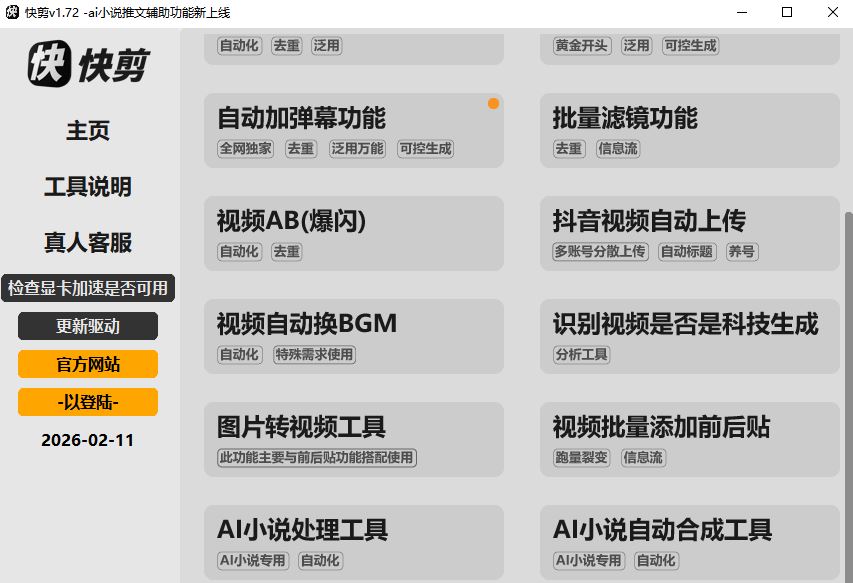Click the 分析工具 tag

[x=582, y=355]
